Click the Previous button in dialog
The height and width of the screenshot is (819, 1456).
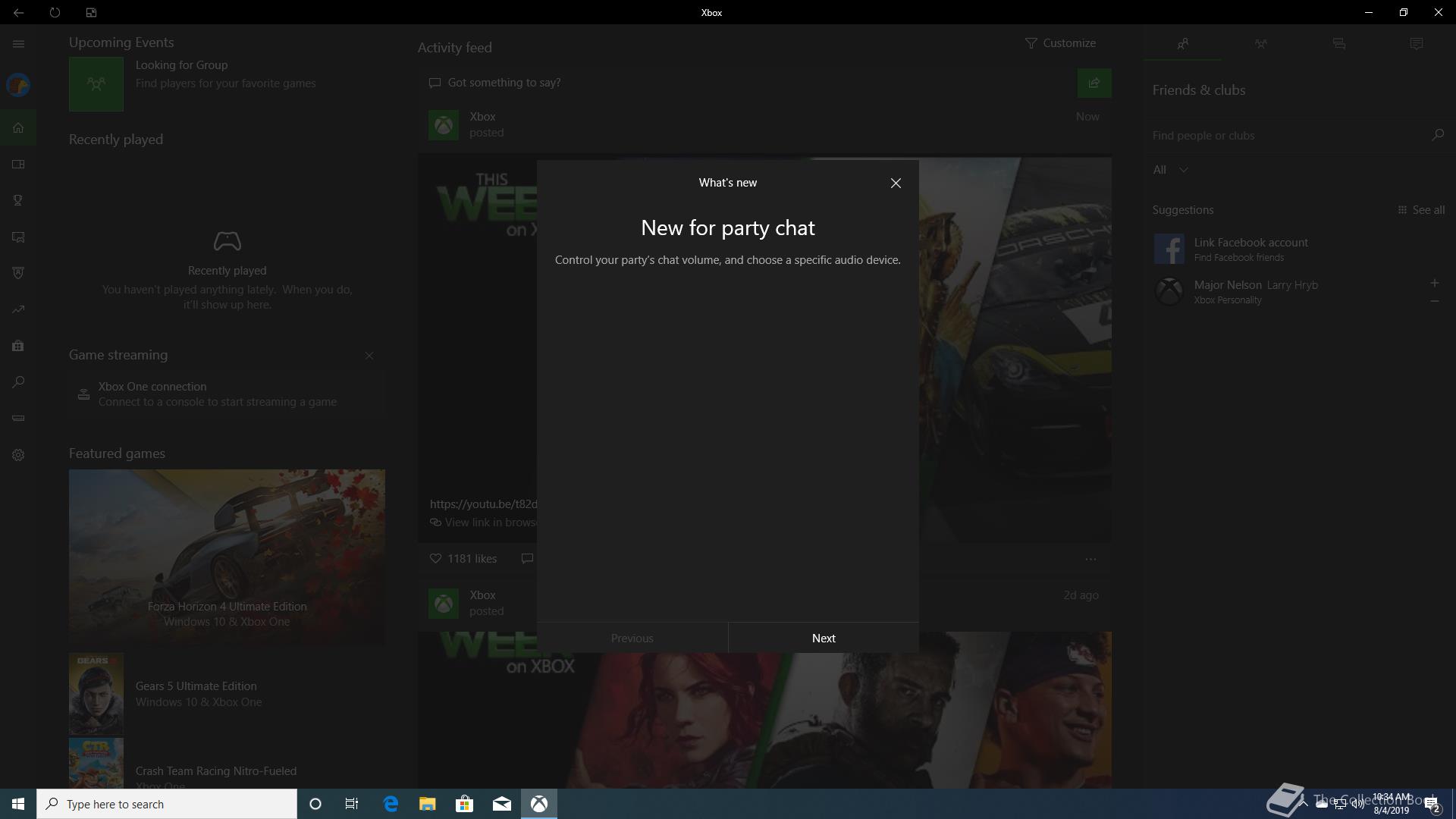pos(632,638)
